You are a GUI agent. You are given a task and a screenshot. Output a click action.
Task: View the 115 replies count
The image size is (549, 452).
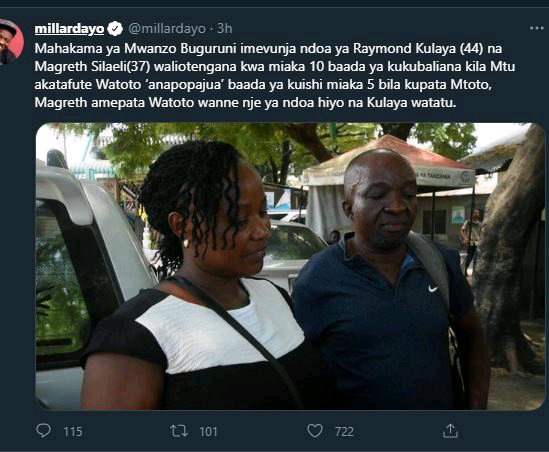73,432
